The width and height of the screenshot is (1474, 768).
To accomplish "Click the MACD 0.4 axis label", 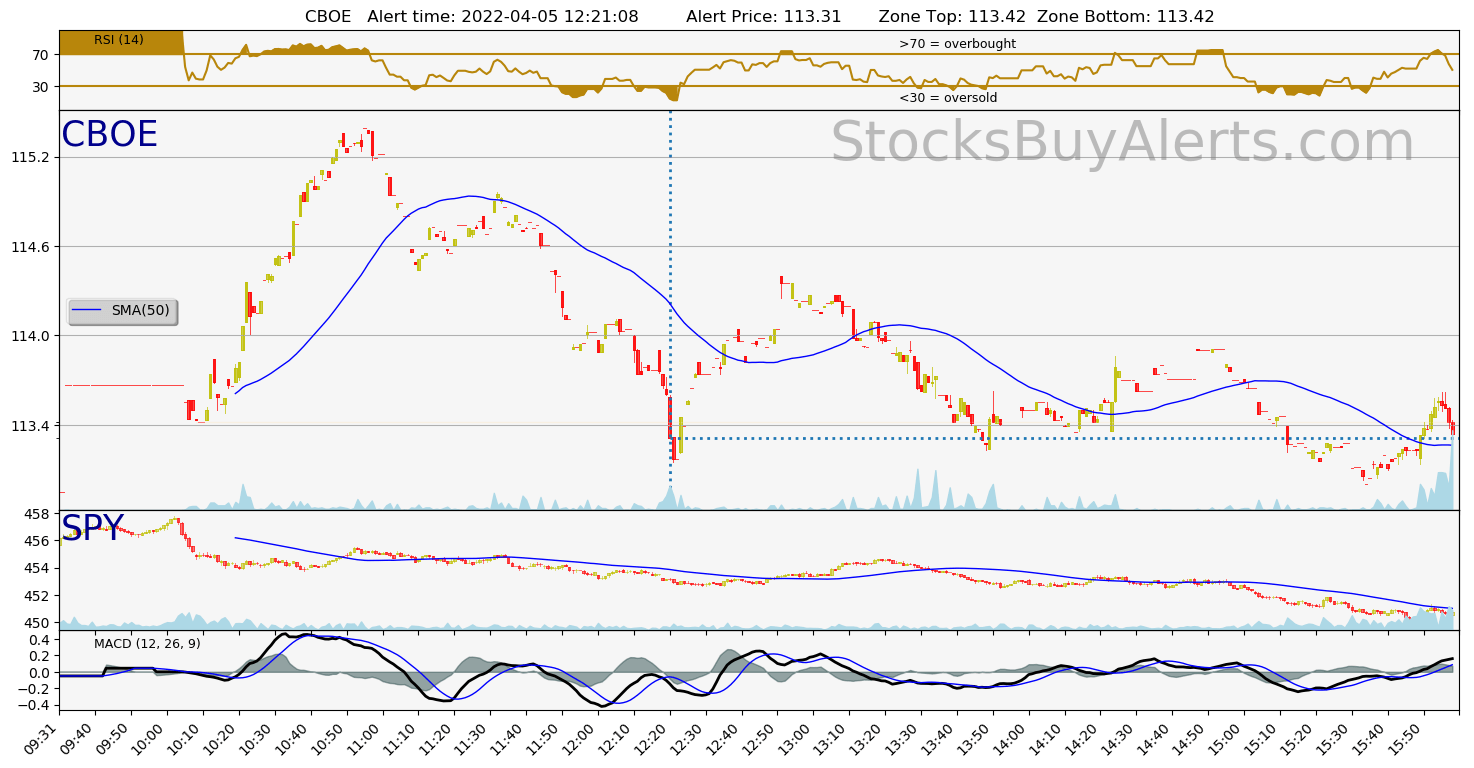I will [40, 640].
